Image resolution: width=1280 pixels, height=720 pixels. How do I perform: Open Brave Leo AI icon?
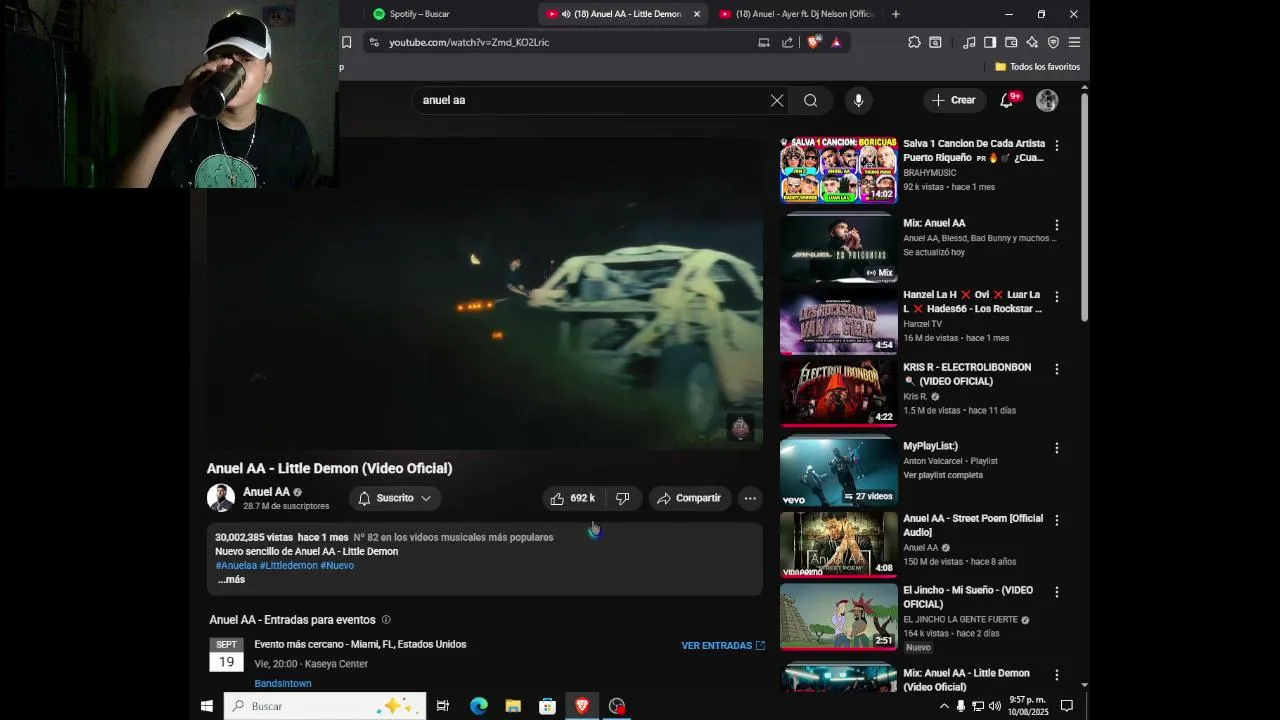click(1032, 42)
